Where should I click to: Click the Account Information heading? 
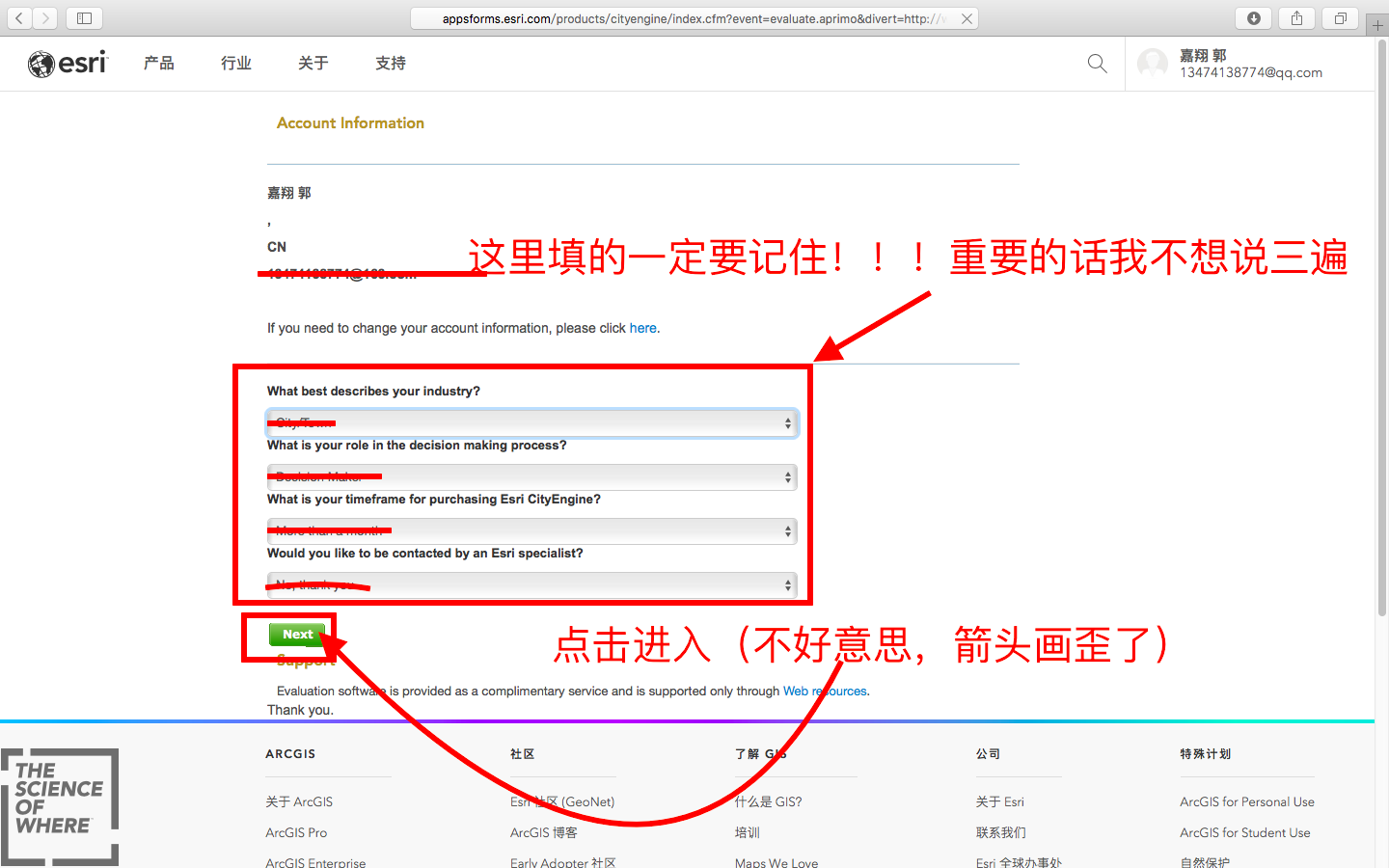click(350, 122)
